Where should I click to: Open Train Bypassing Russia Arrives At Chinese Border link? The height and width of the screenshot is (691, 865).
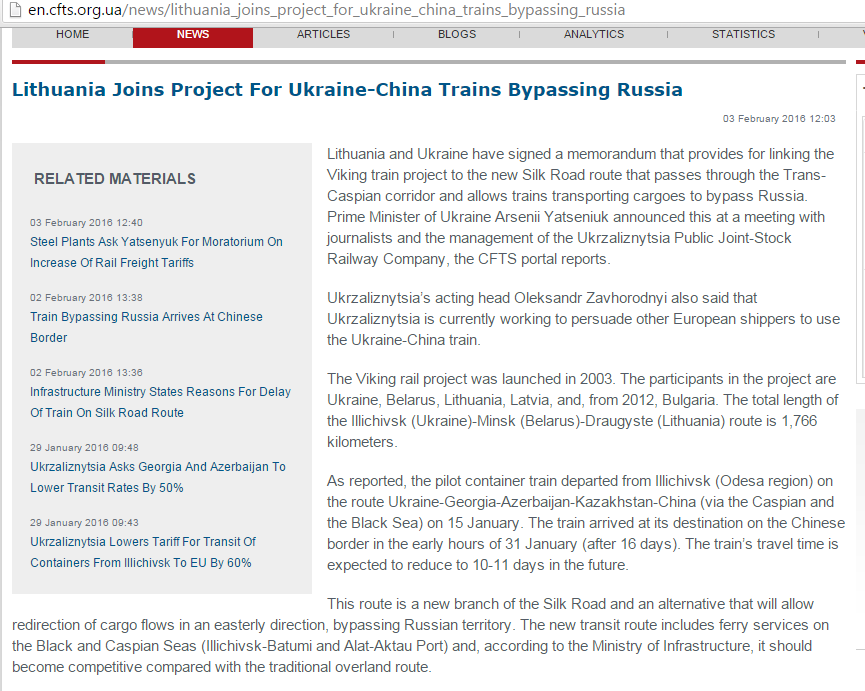point(146,327)
